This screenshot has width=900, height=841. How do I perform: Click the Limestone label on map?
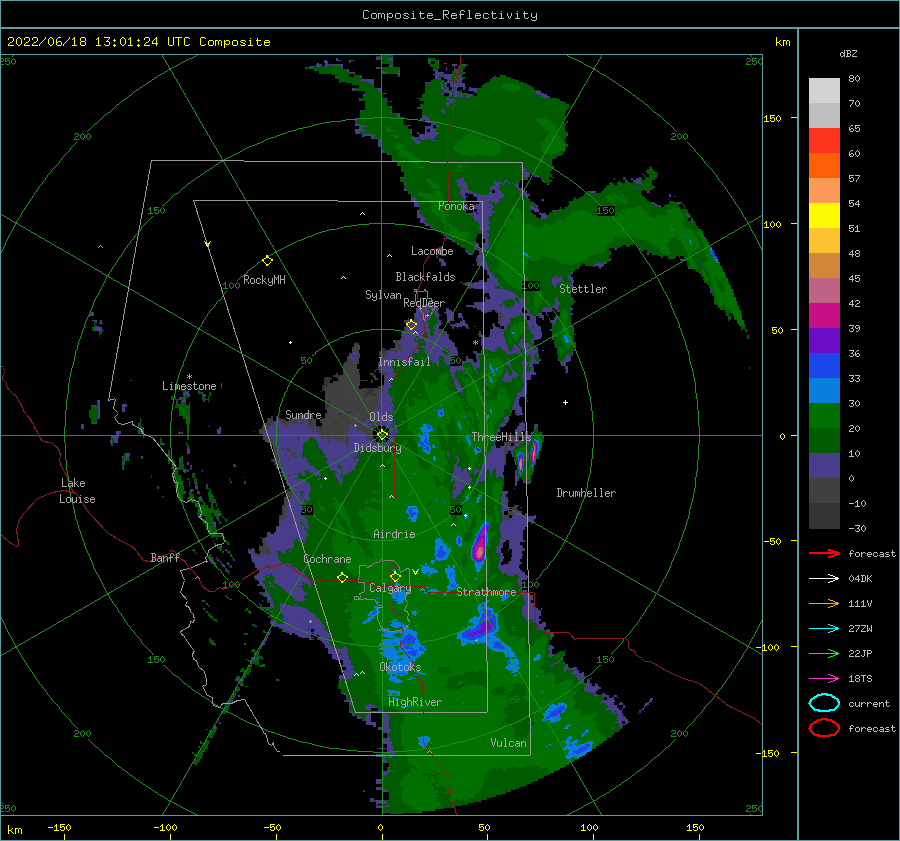coord(189,386)
